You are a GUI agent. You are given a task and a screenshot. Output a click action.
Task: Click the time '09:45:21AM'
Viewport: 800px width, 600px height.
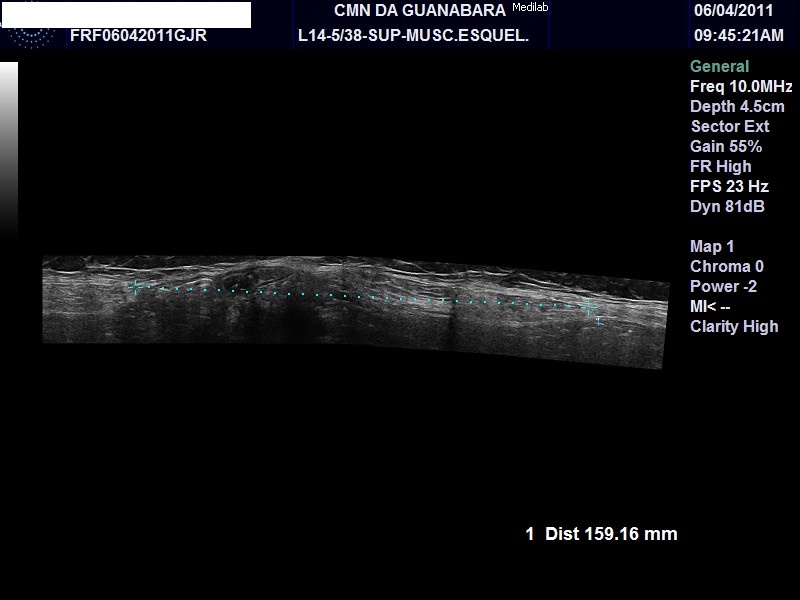(x=738, y=35)
